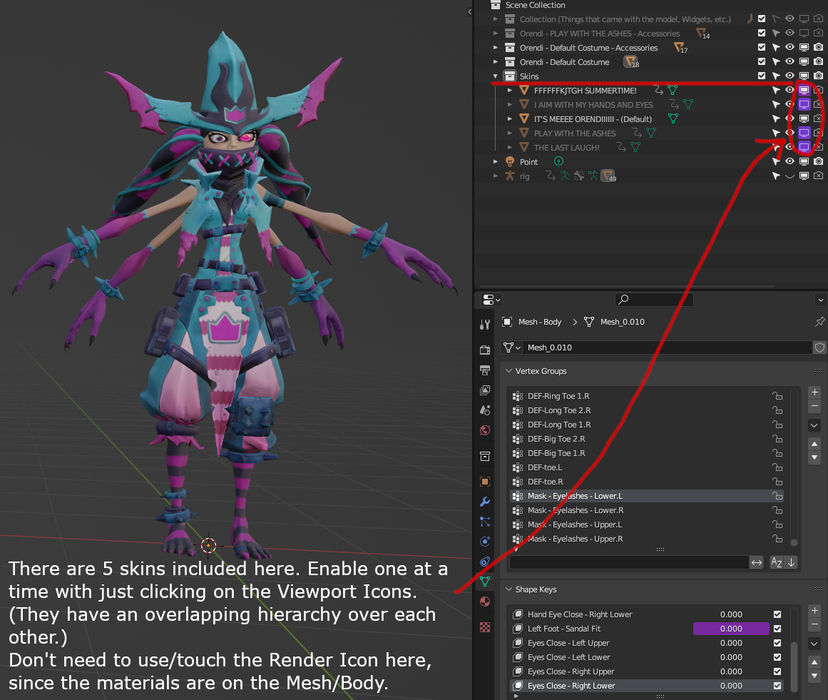
Task: Remove the selected vertex group
Action: coord(814,406)
